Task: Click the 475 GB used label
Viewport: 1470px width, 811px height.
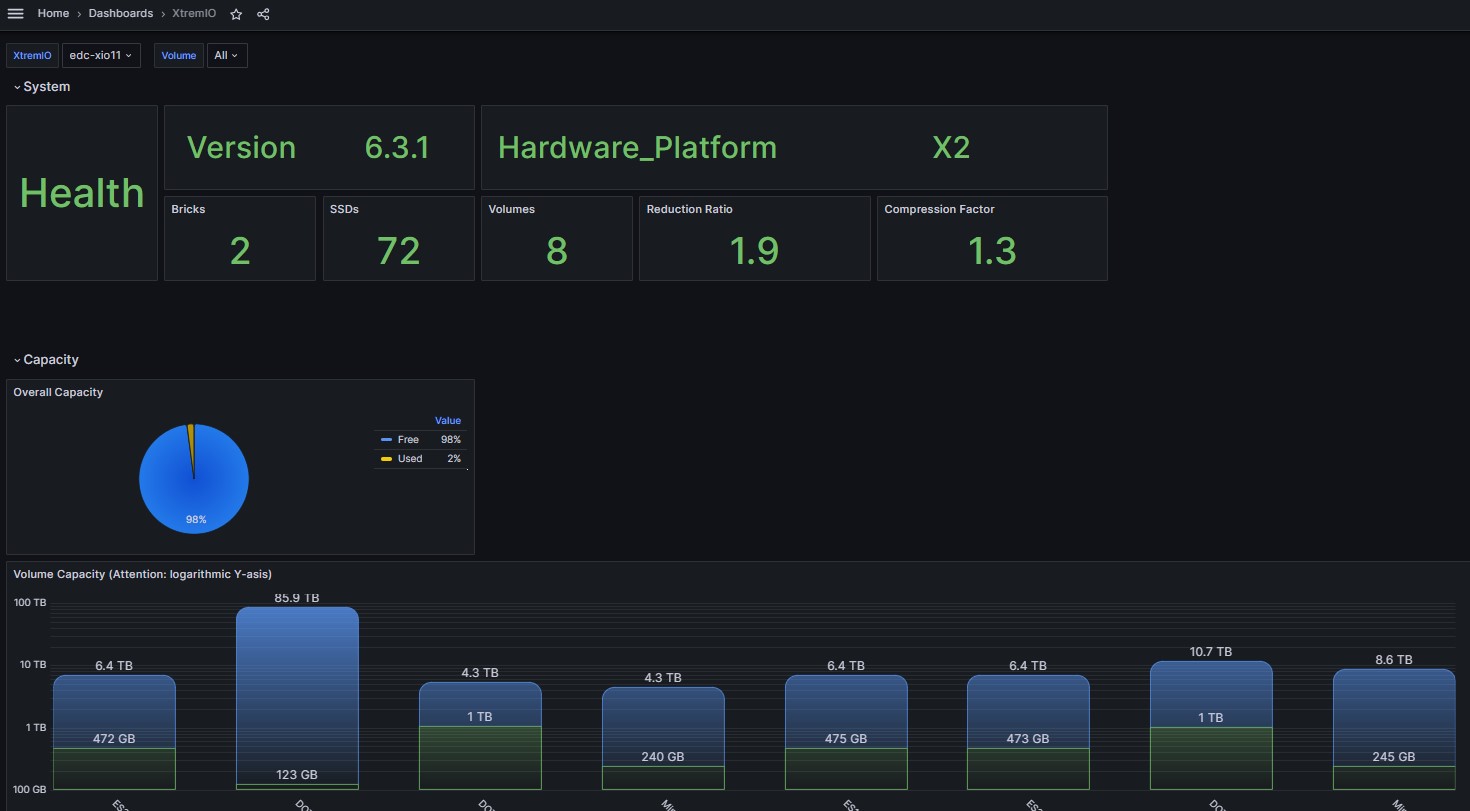Action: click(x=846, y=739)
